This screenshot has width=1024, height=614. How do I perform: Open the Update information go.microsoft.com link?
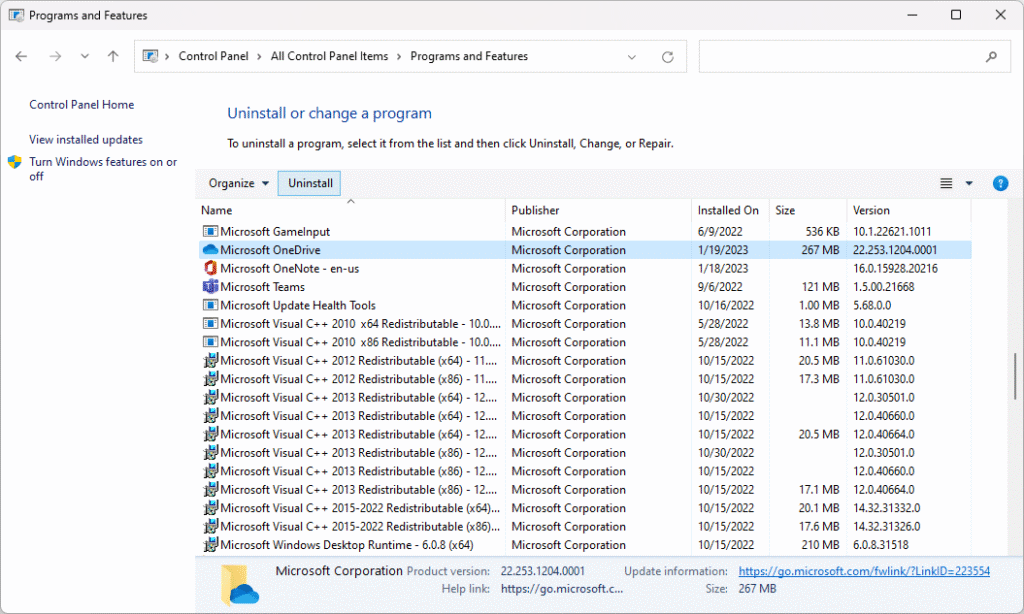(864, 571)
